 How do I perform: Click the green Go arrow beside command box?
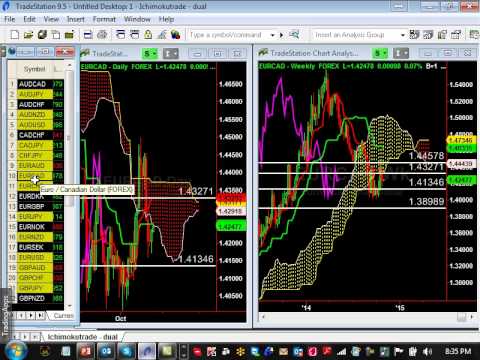[282, 35]
